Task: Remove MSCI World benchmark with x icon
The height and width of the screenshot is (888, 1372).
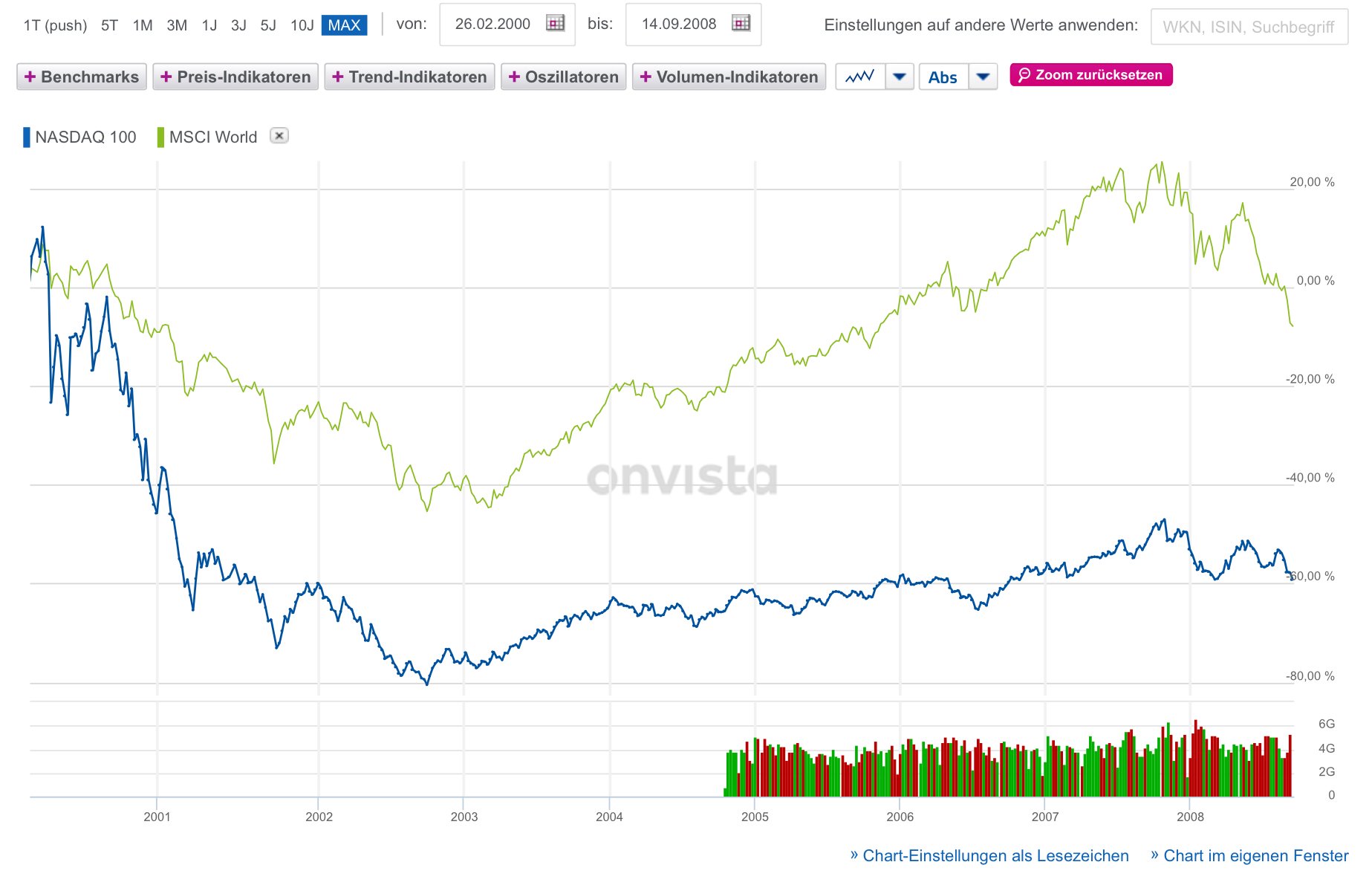Action: (279, 136)
